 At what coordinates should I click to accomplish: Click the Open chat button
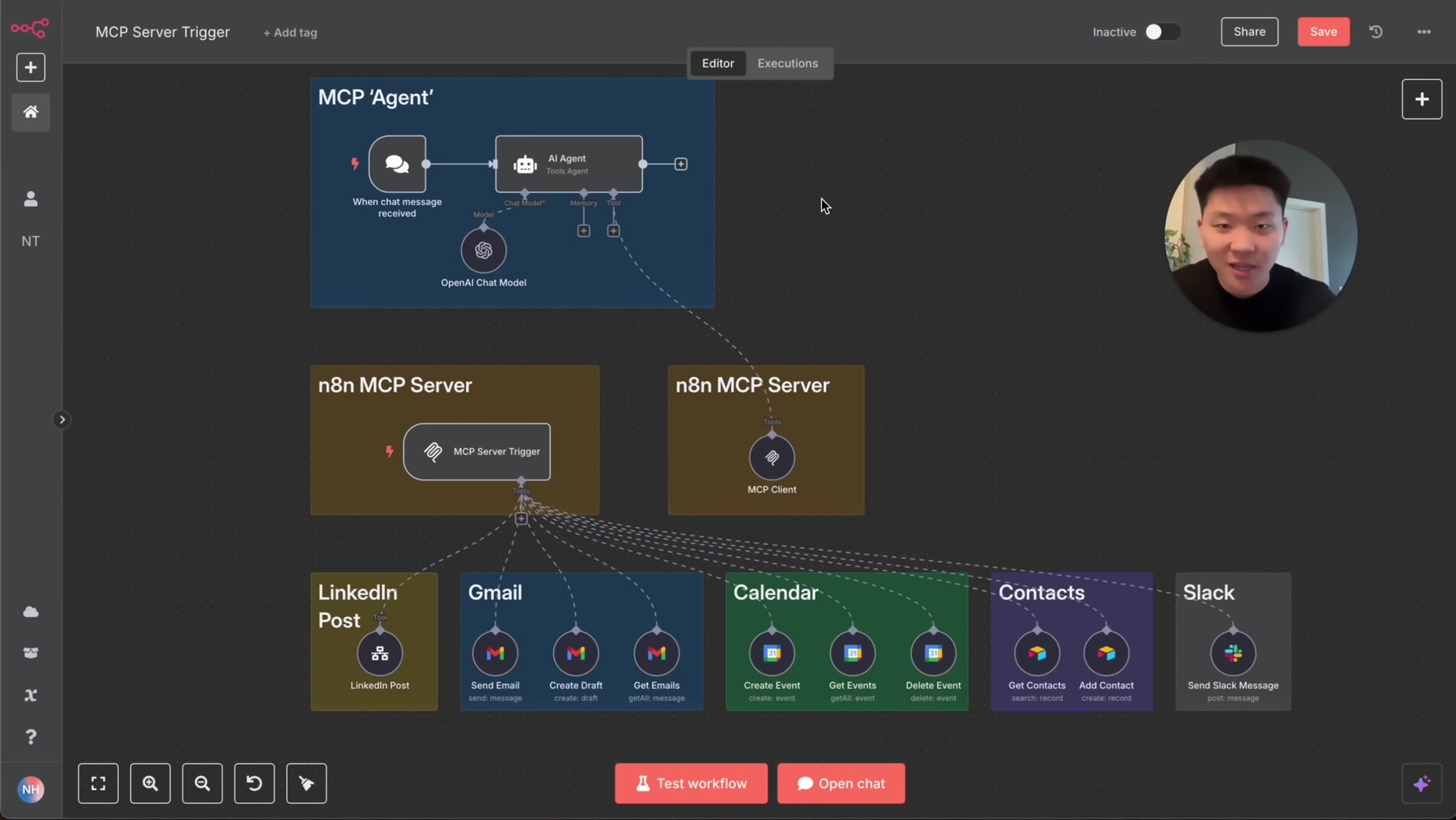841,783
